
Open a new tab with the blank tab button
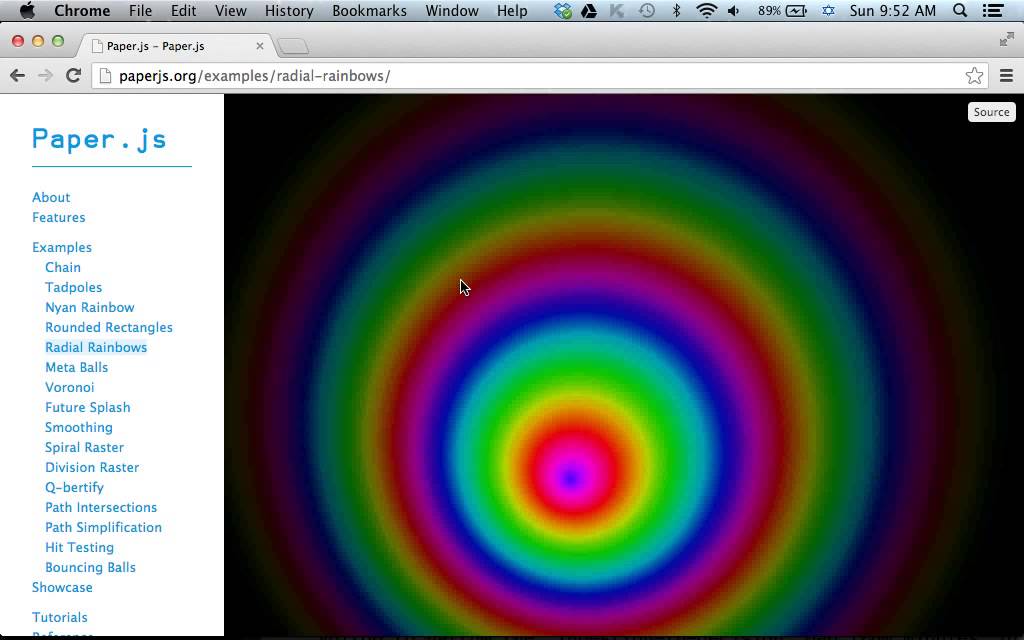coord(293,46)
